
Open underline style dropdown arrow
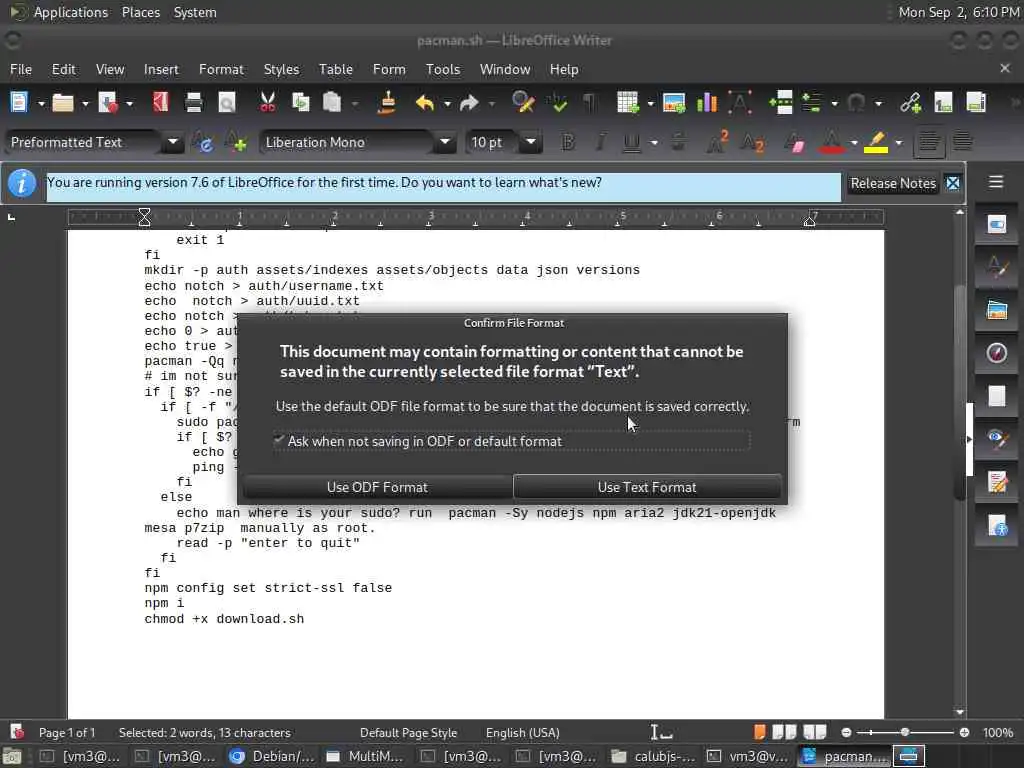click(653, 142)
